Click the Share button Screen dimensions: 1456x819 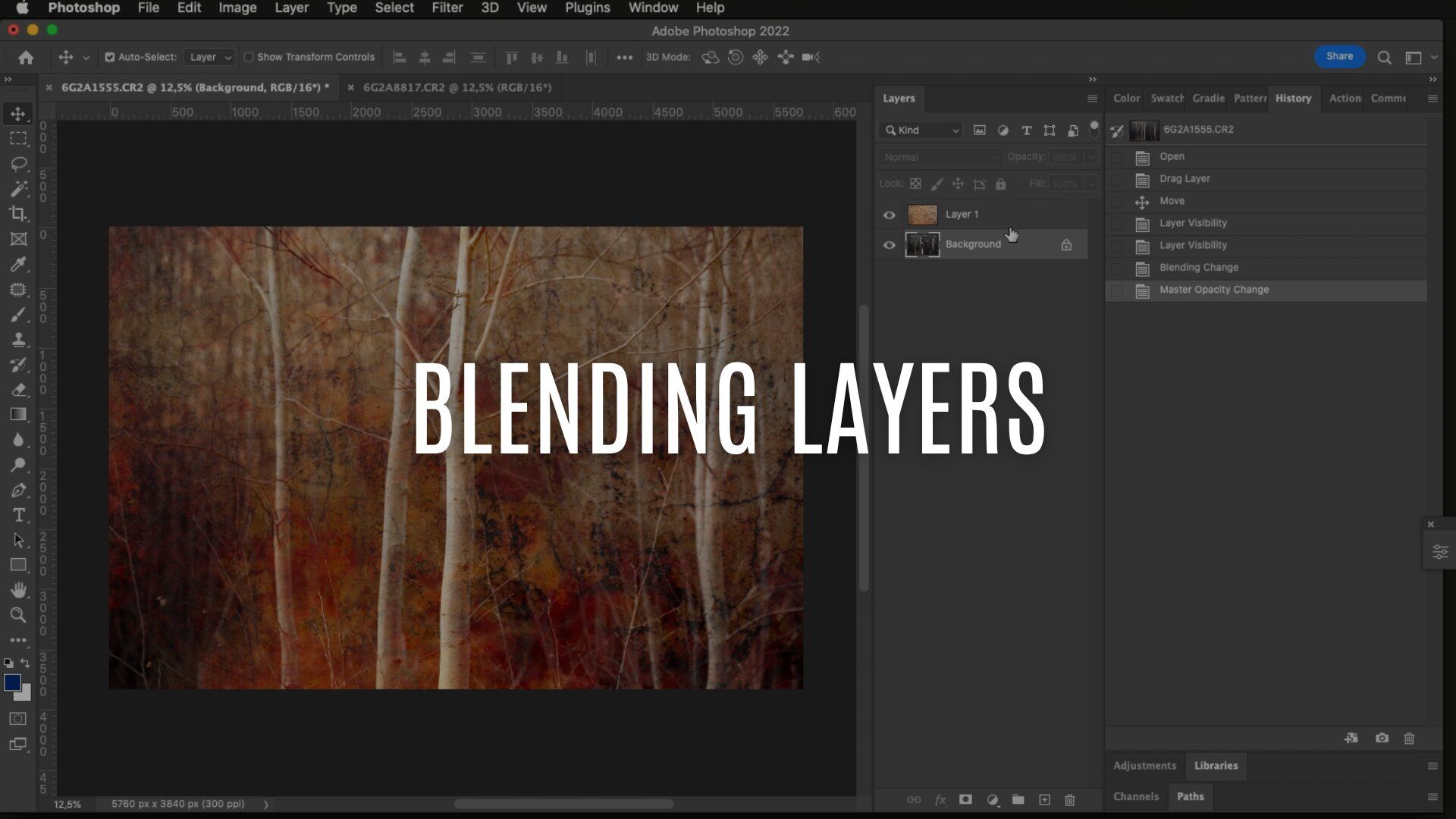[1339, 56]
